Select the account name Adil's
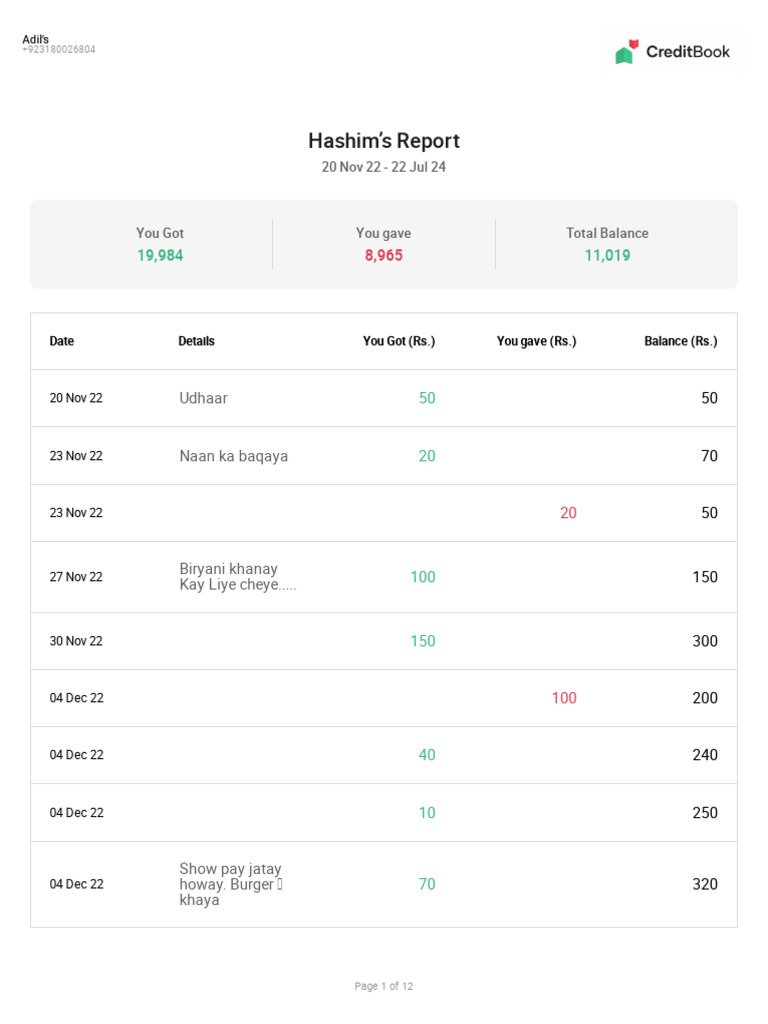 coord(35,39)
